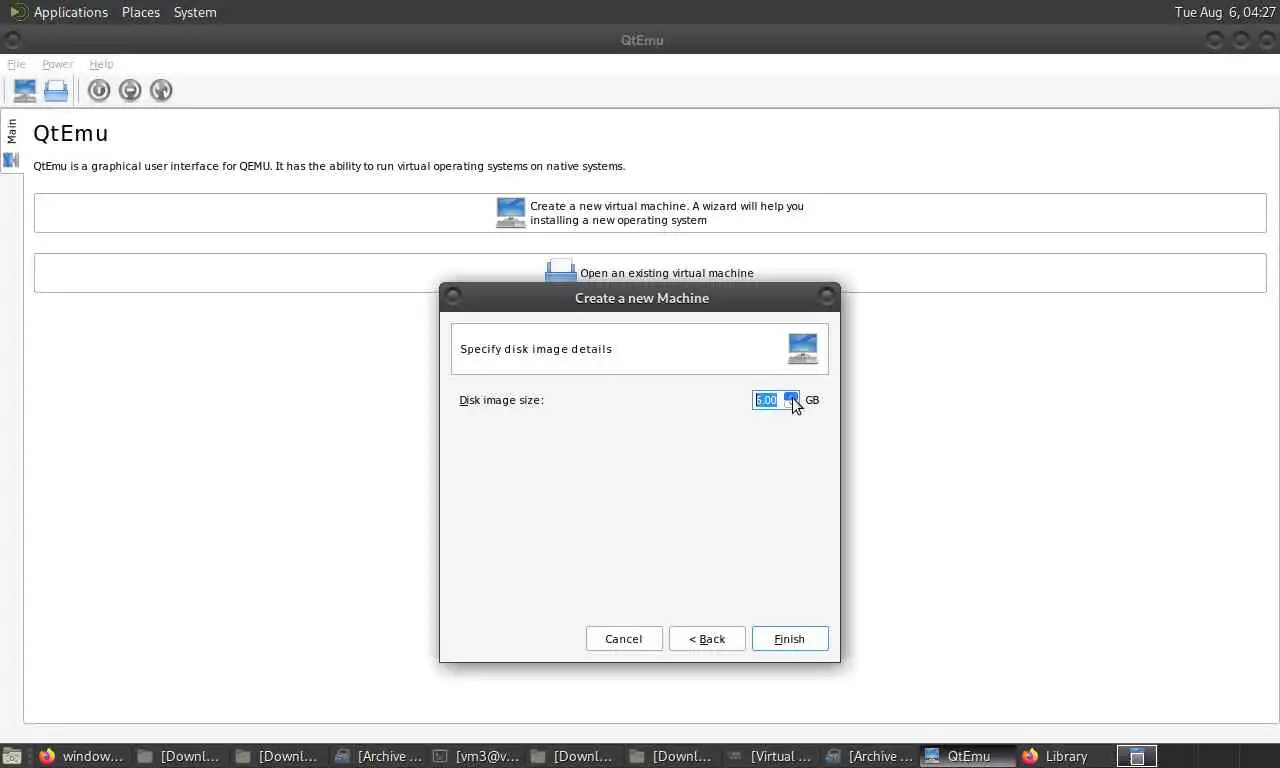Cancel the Create a new Machine wizard
1280x768 pixels.
624,639
